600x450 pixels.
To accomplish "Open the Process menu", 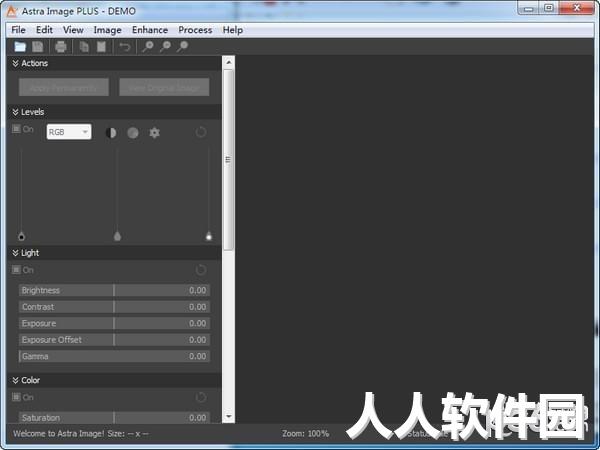I will pyautogui.click(x=195, y=30).
